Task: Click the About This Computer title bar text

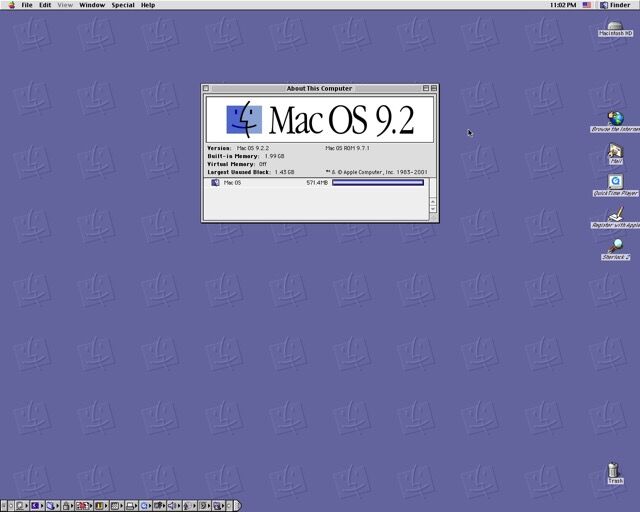Action: tap(319, 88)
